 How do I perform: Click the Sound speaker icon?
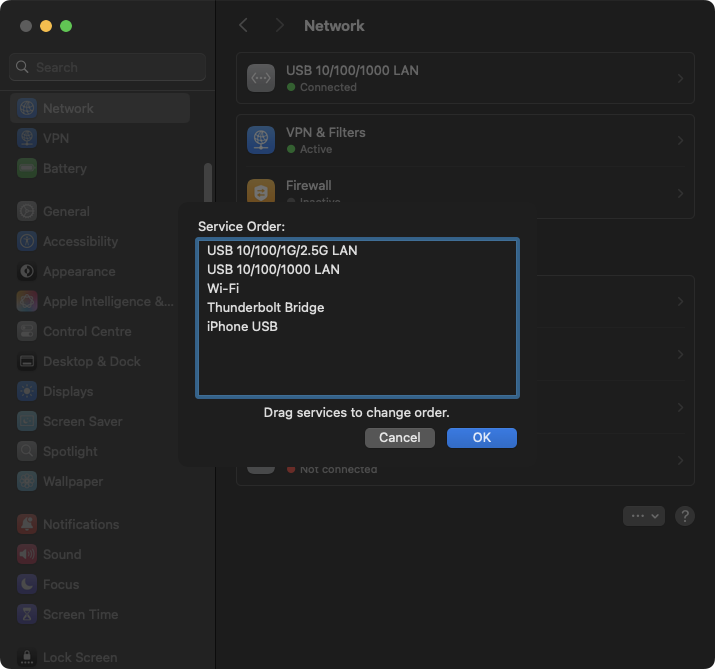click(27, 555)
